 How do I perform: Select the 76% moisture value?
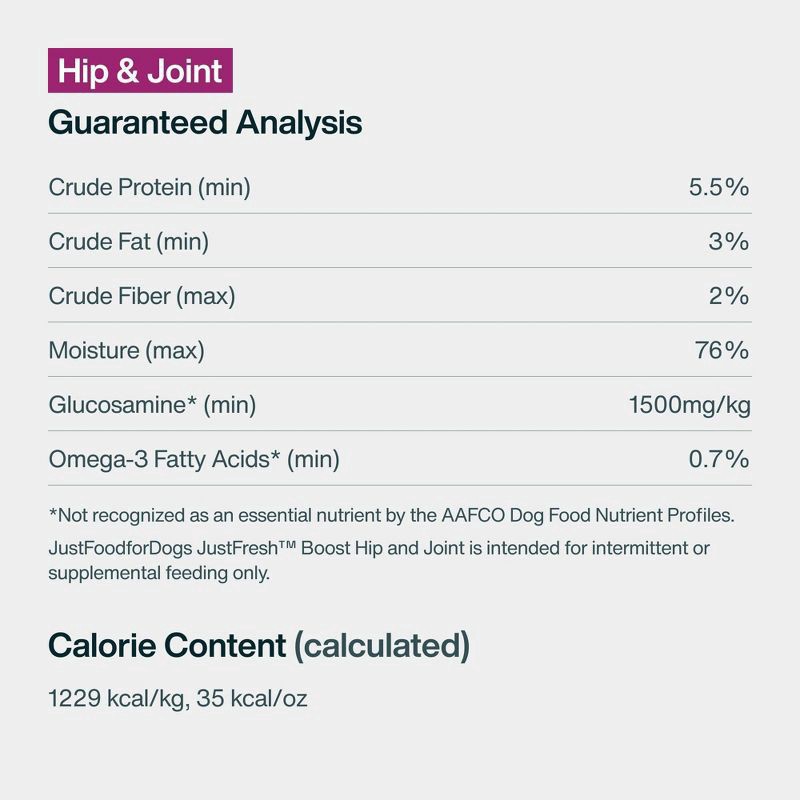pyautogui.click(x=721, y=350)
